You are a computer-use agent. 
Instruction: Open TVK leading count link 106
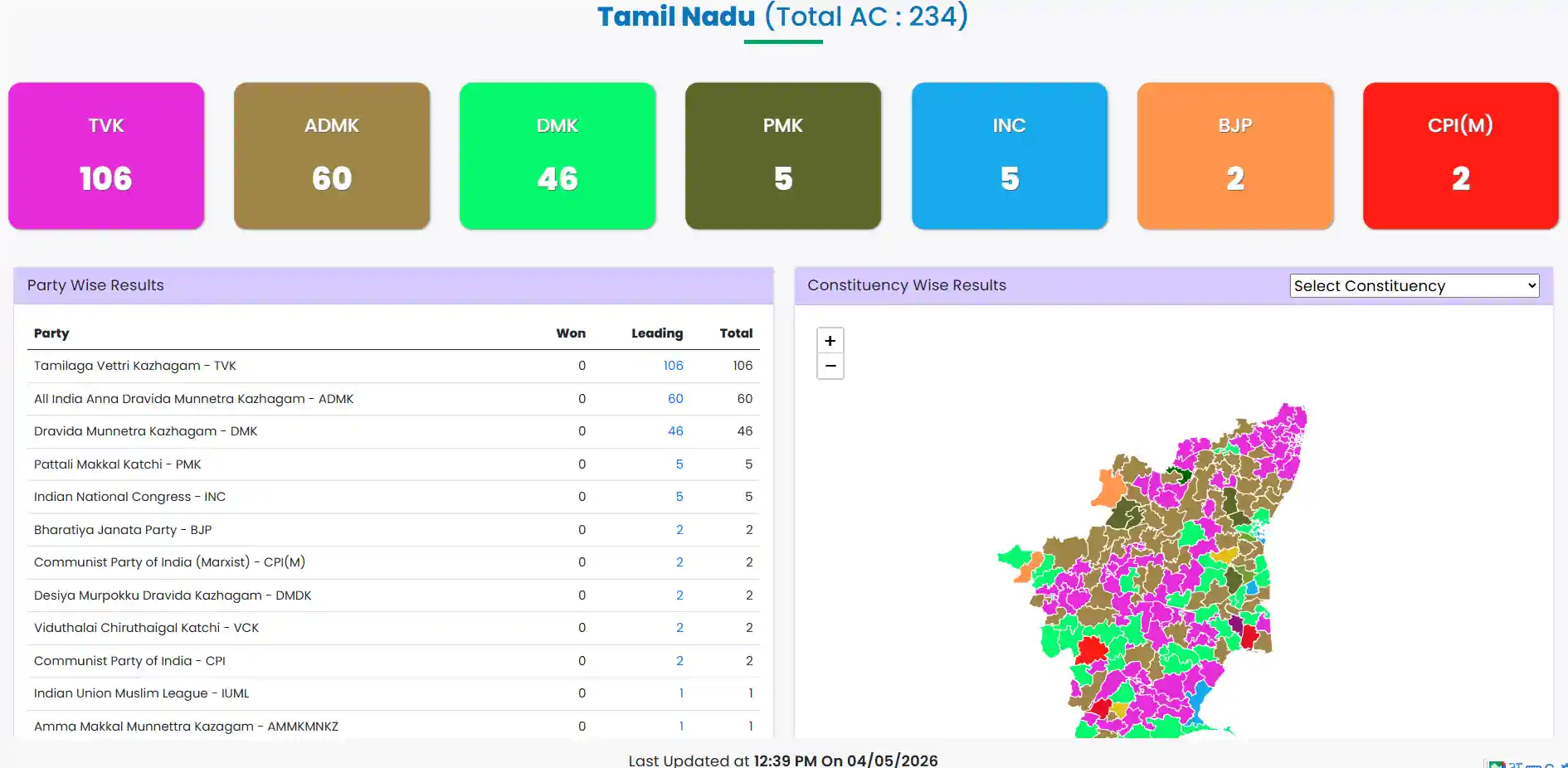673,366
